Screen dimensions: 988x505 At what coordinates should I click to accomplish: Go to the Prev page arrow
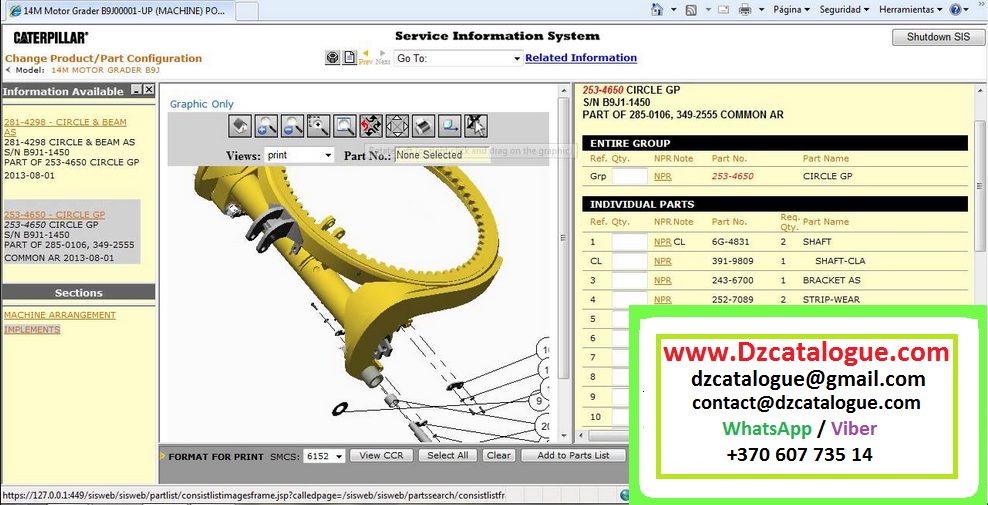(x=365, y=57)
